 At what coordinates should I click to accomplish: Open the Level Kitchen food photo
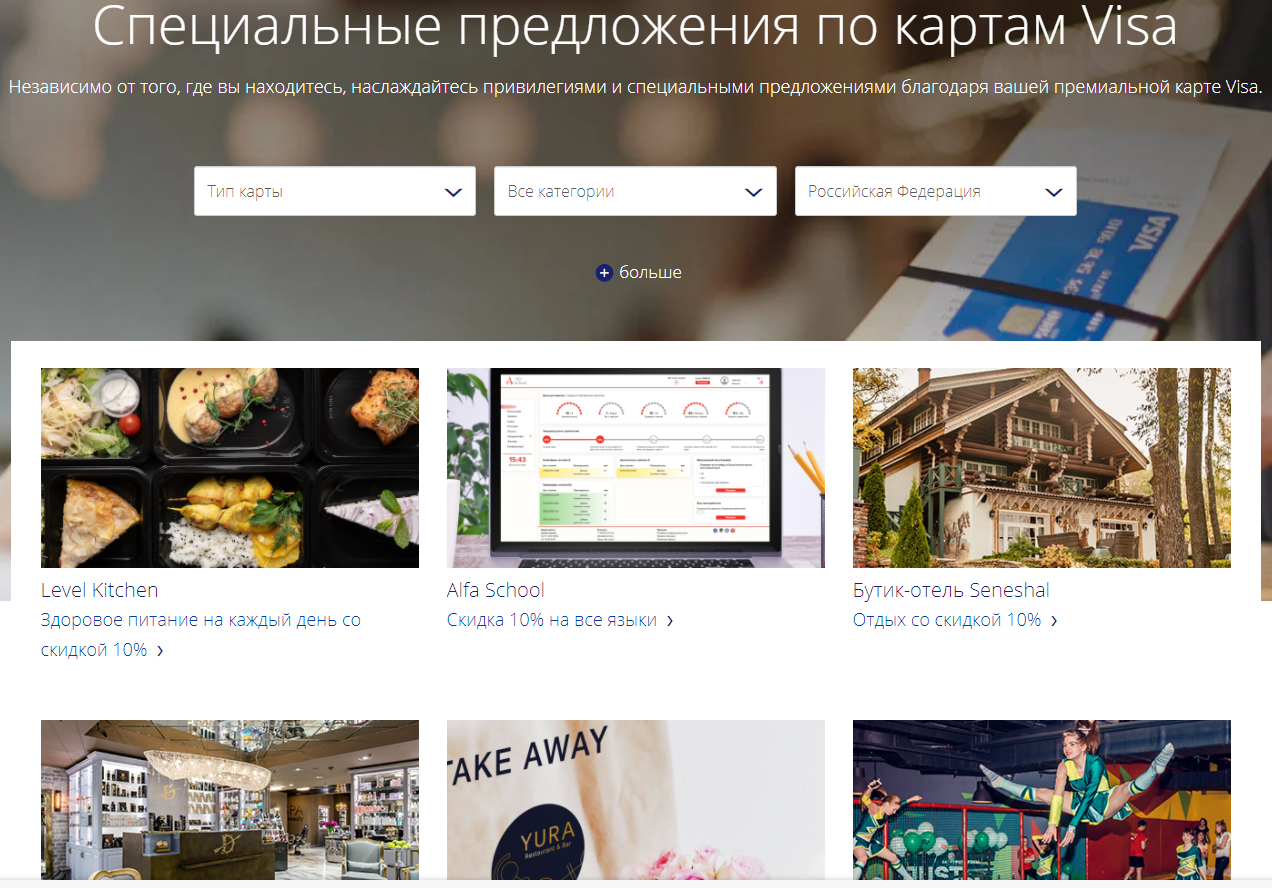tap(230, 468)
